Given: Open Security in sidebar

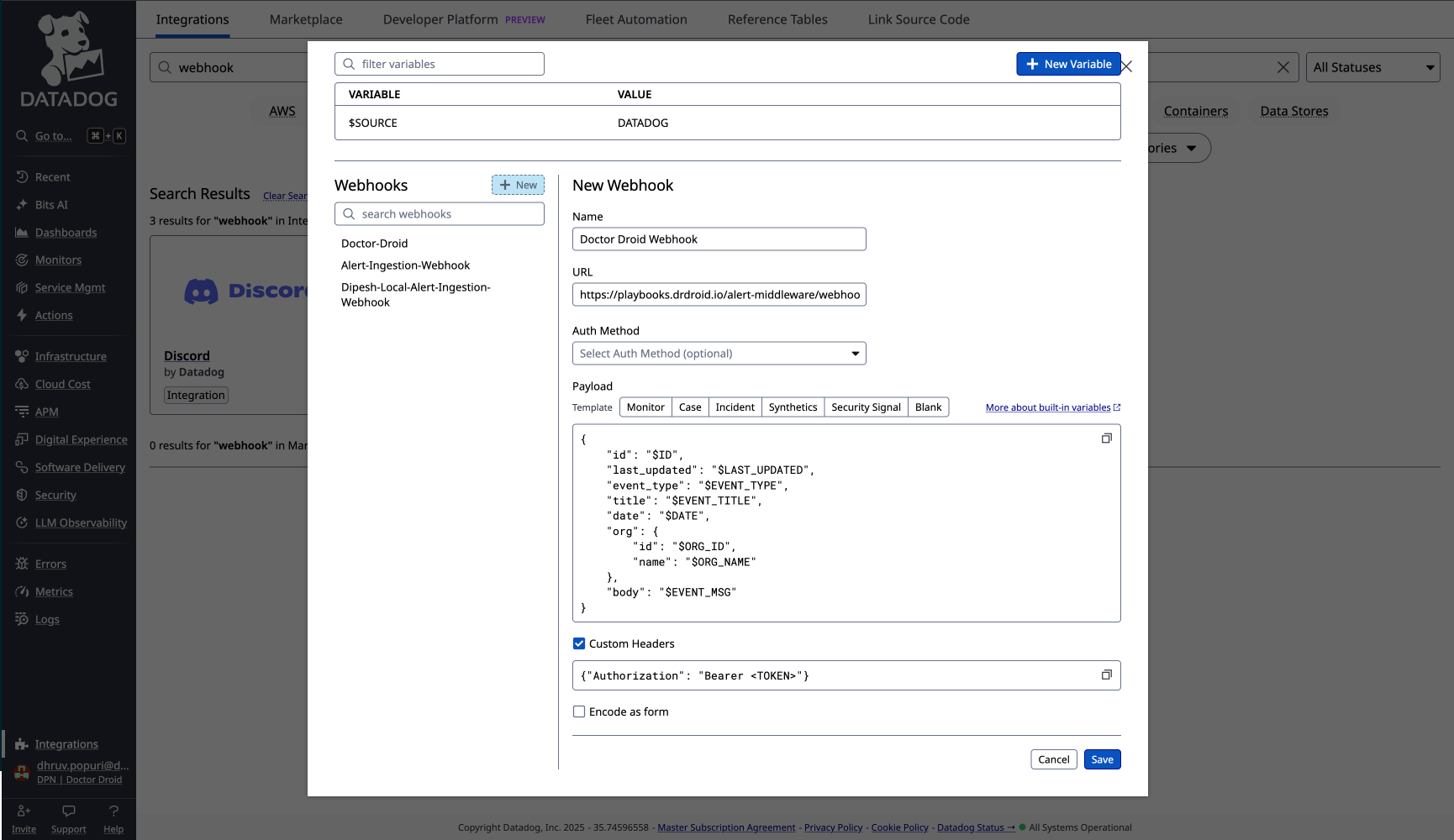Looking at the screenshot, I should pyautogui.click(x=55, y=496).
